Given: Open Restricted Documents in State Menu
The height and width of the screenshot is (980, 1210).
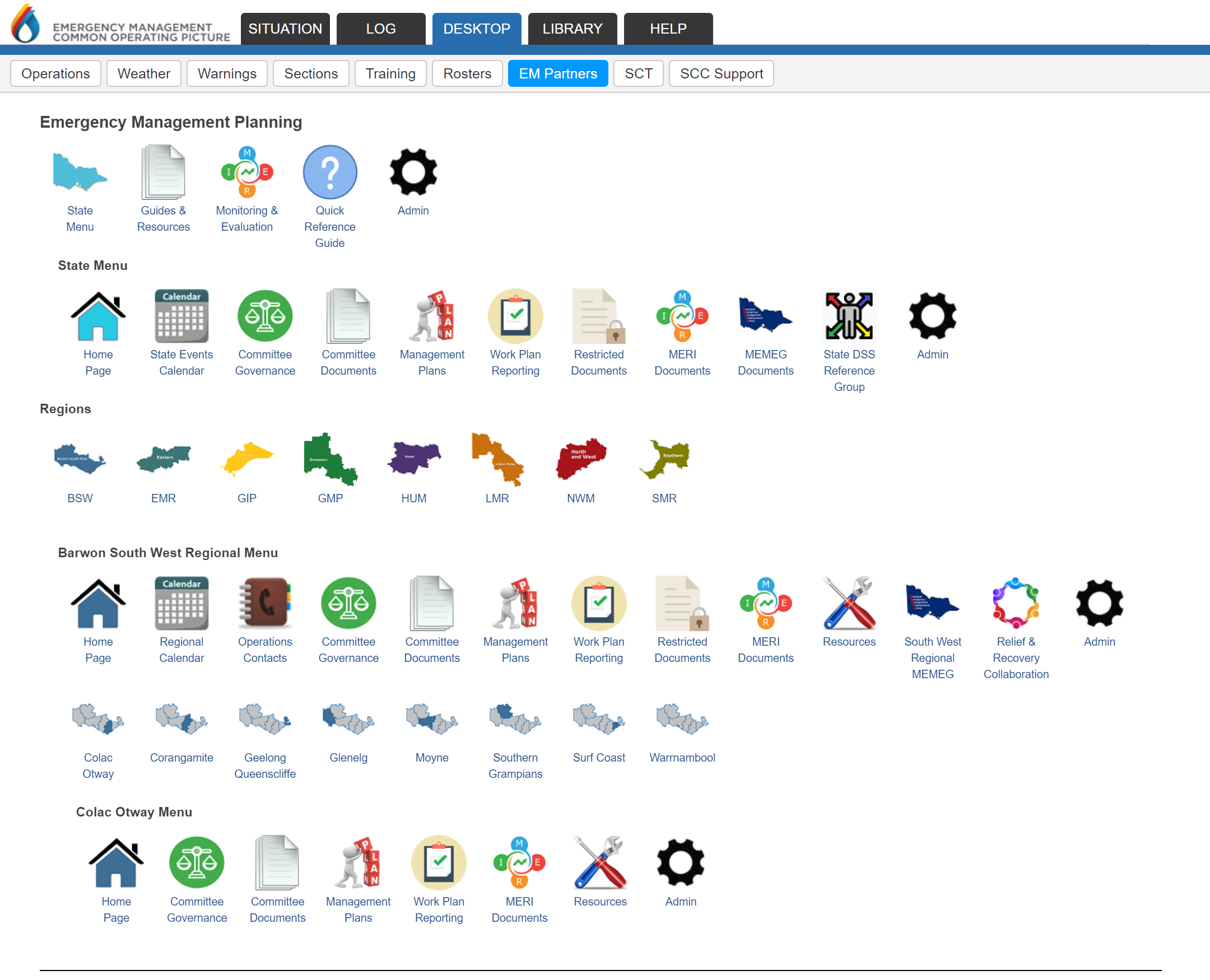Looking at the screenshot, I should click(598, 316).
